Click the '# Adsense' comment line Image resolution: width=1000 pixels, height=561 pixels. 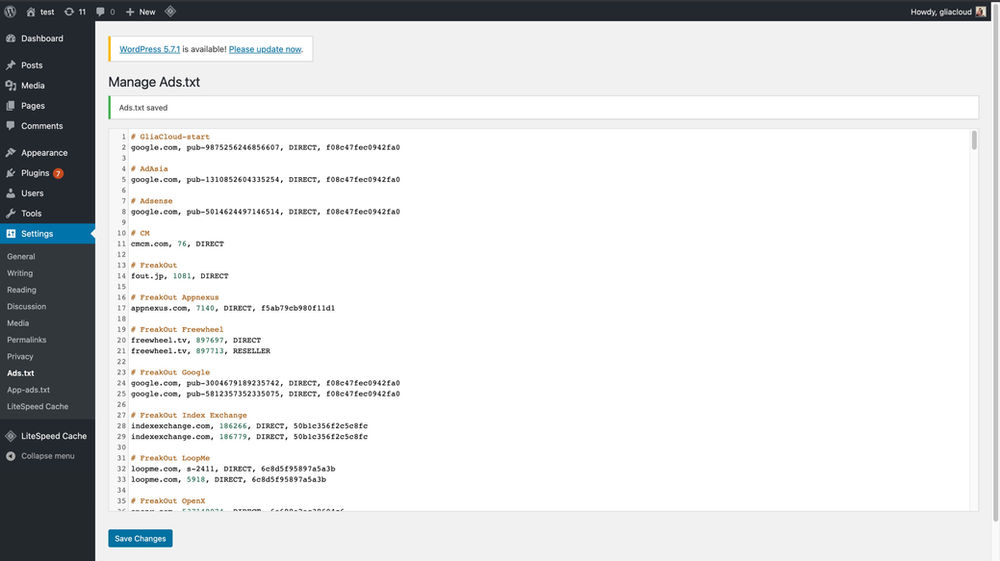point(152,201)
